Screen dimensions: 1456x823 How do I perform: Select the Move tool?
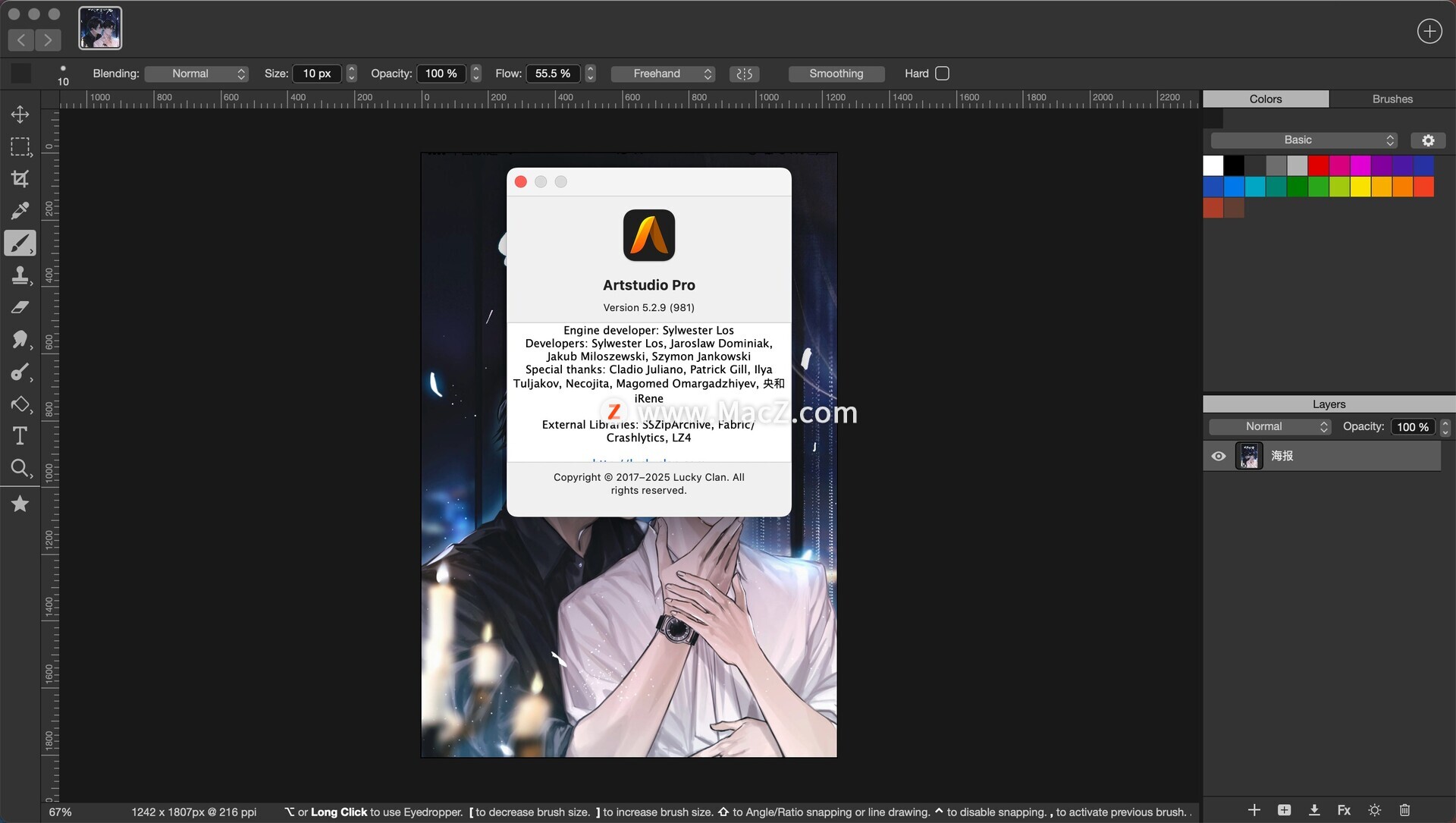[20, 114]
